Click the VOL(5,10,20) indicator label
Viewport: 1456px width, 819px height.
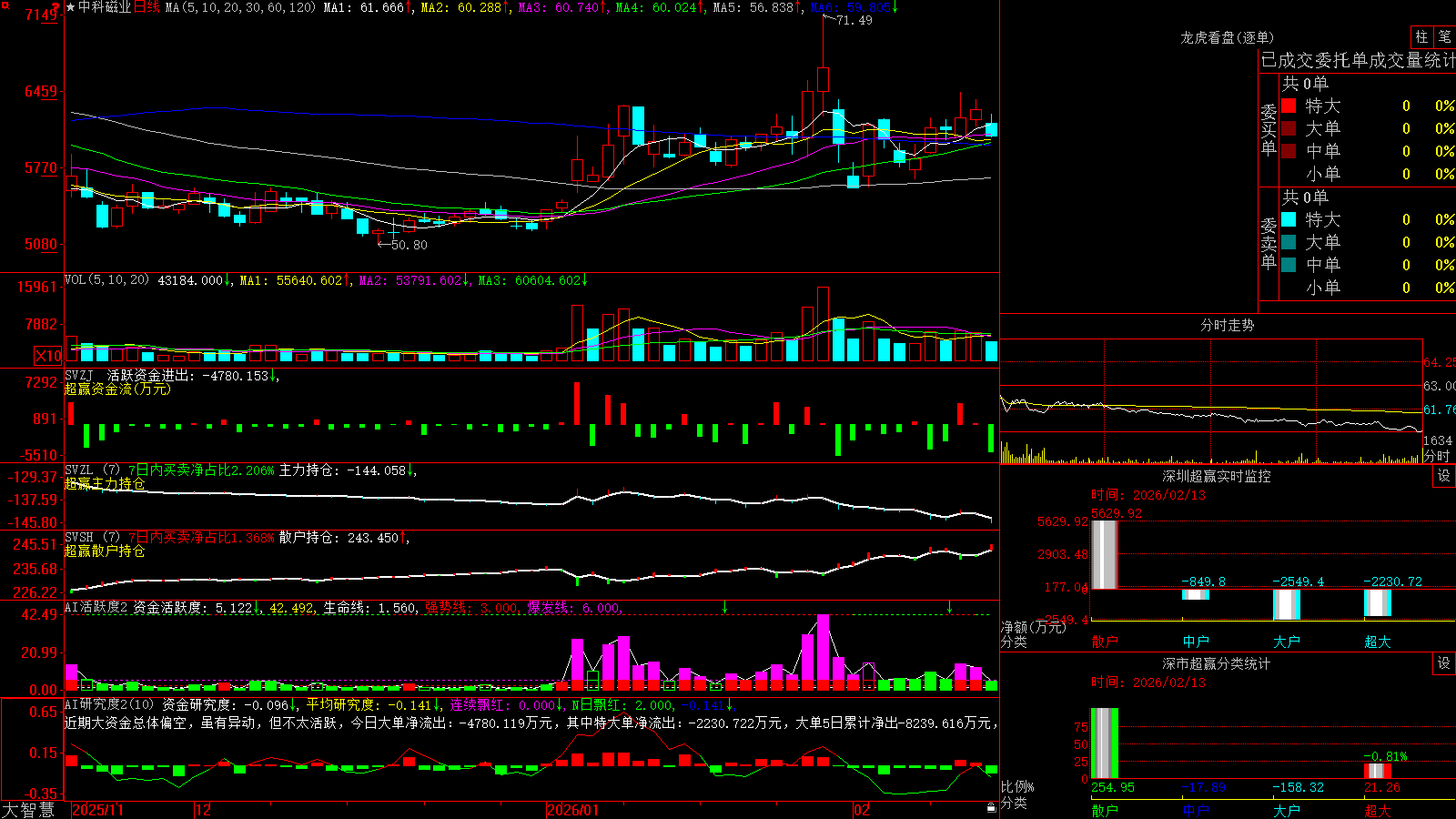[x=106, y=280]
